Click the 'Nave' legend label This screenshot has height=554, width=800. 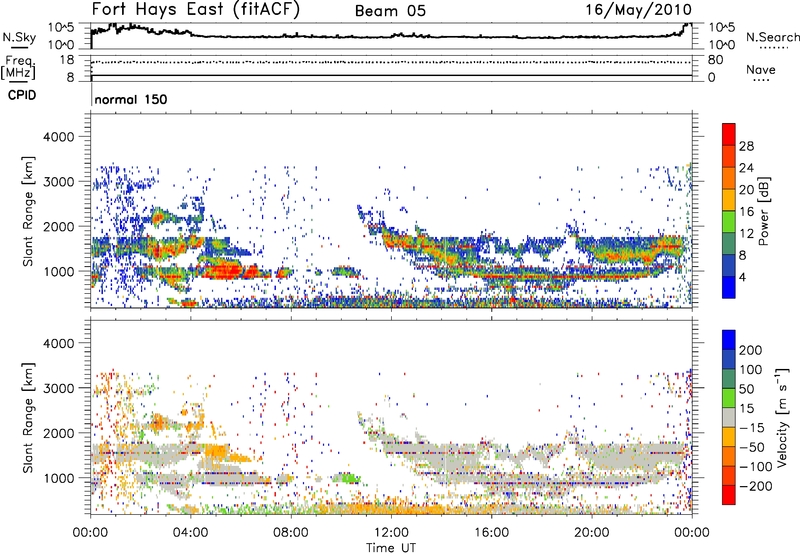(x=761, y=69)
